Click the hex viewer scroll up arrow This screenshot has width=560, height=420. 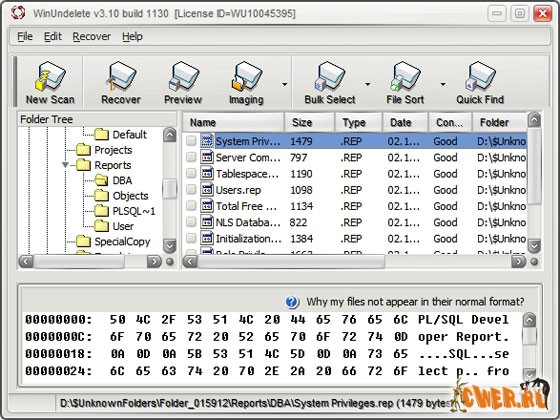click(x=529, y=320)
